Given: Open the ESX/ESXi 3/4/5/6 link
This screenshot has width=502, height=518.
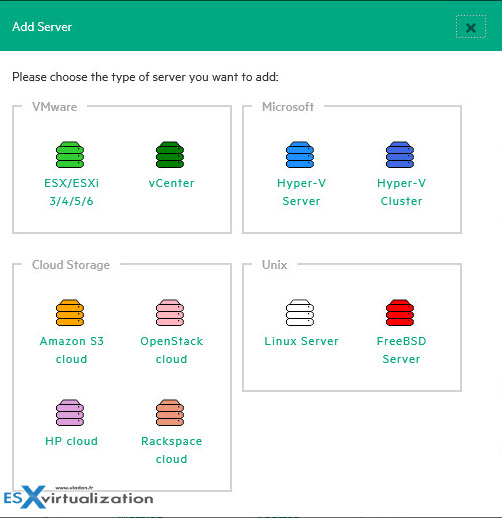Looking at the screenshot, I should (71, 192).
